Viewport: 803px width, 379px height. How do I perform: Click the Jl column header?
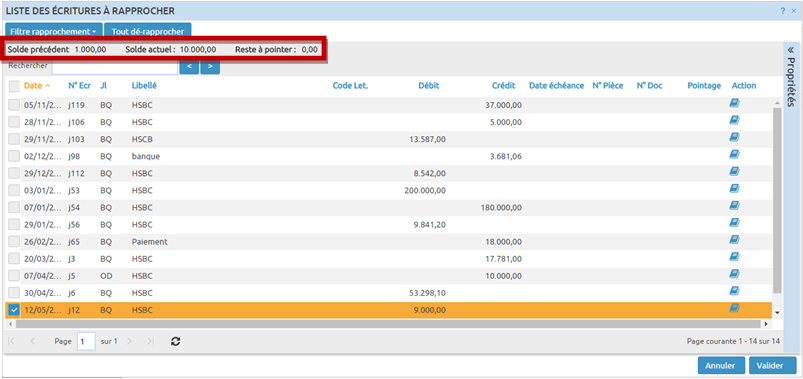click(103, 86)
